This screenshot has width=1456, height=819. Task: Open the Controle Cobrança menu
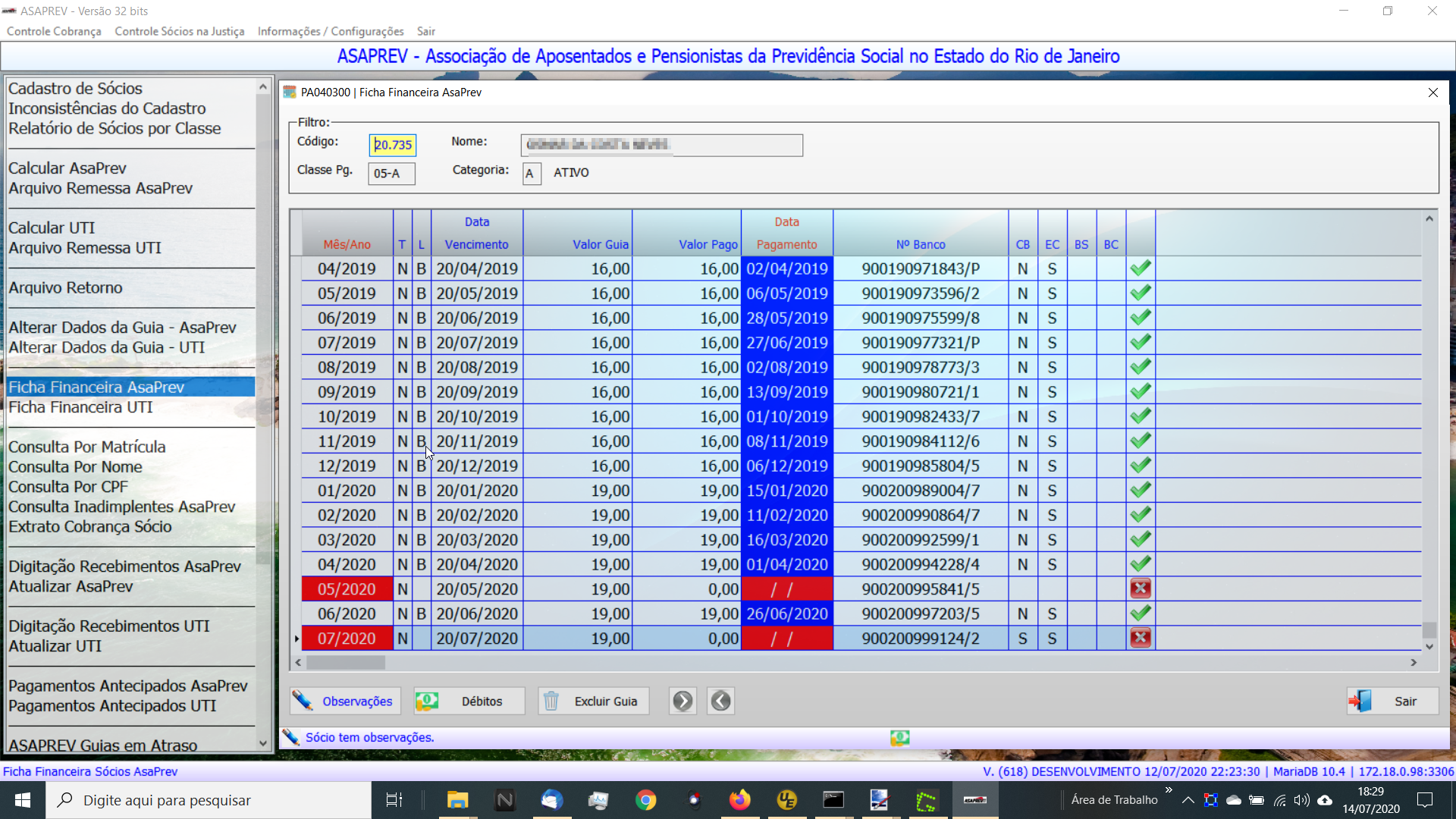tap(54, 31)
